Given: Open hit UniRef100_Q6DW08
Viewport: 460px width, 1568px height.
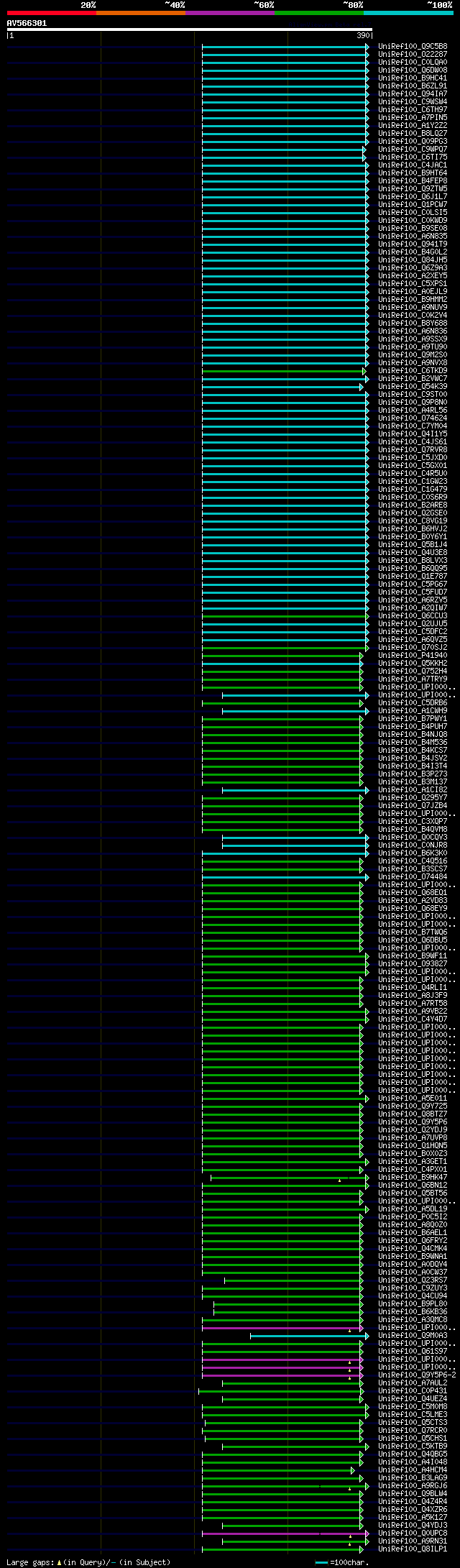Looking at the screenshot, I should 413,70.
